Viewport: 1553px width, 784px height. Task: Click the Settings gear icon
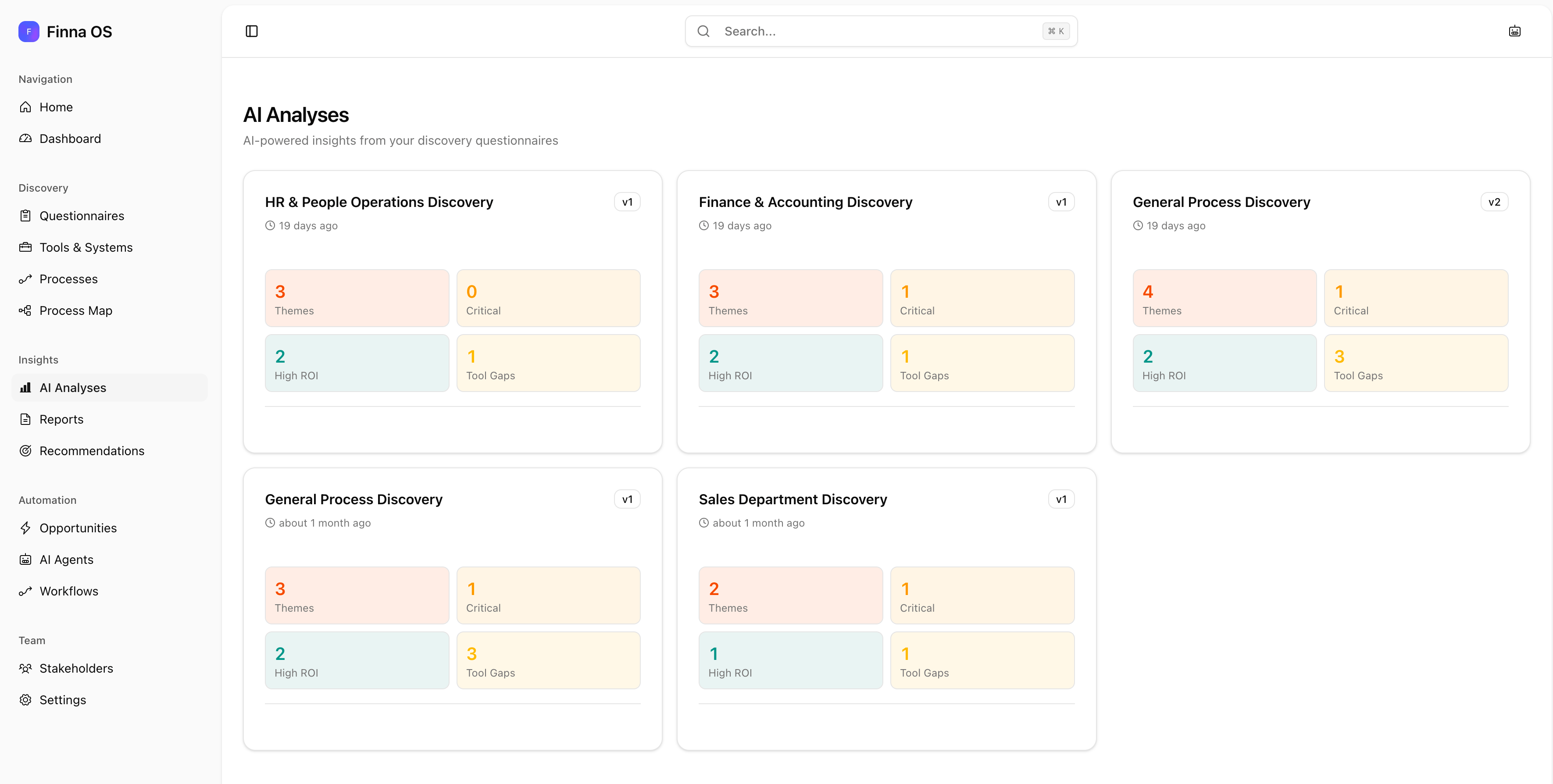[25, 700]
